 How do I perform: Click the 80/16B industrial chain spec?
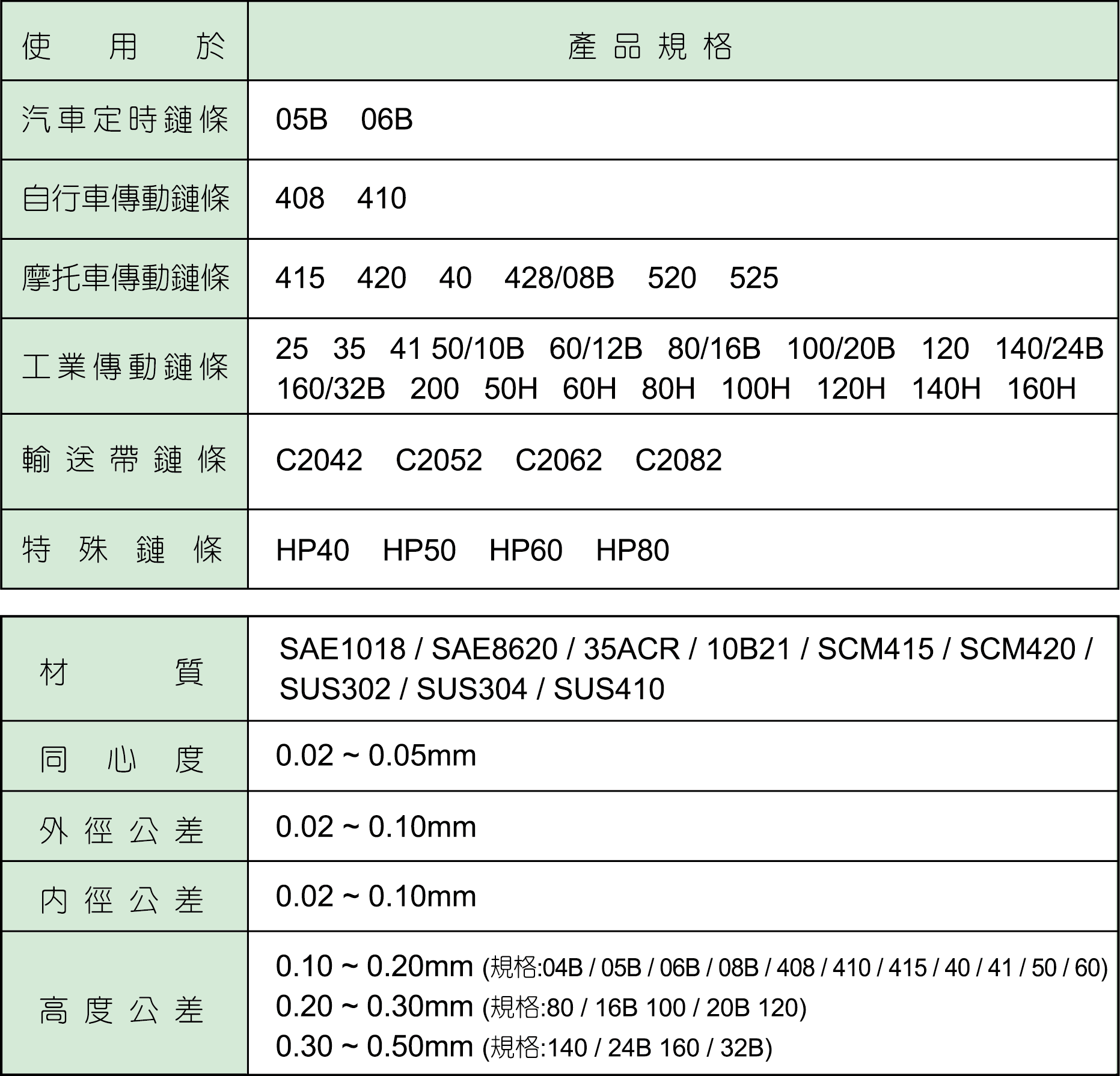click(714, 349)
